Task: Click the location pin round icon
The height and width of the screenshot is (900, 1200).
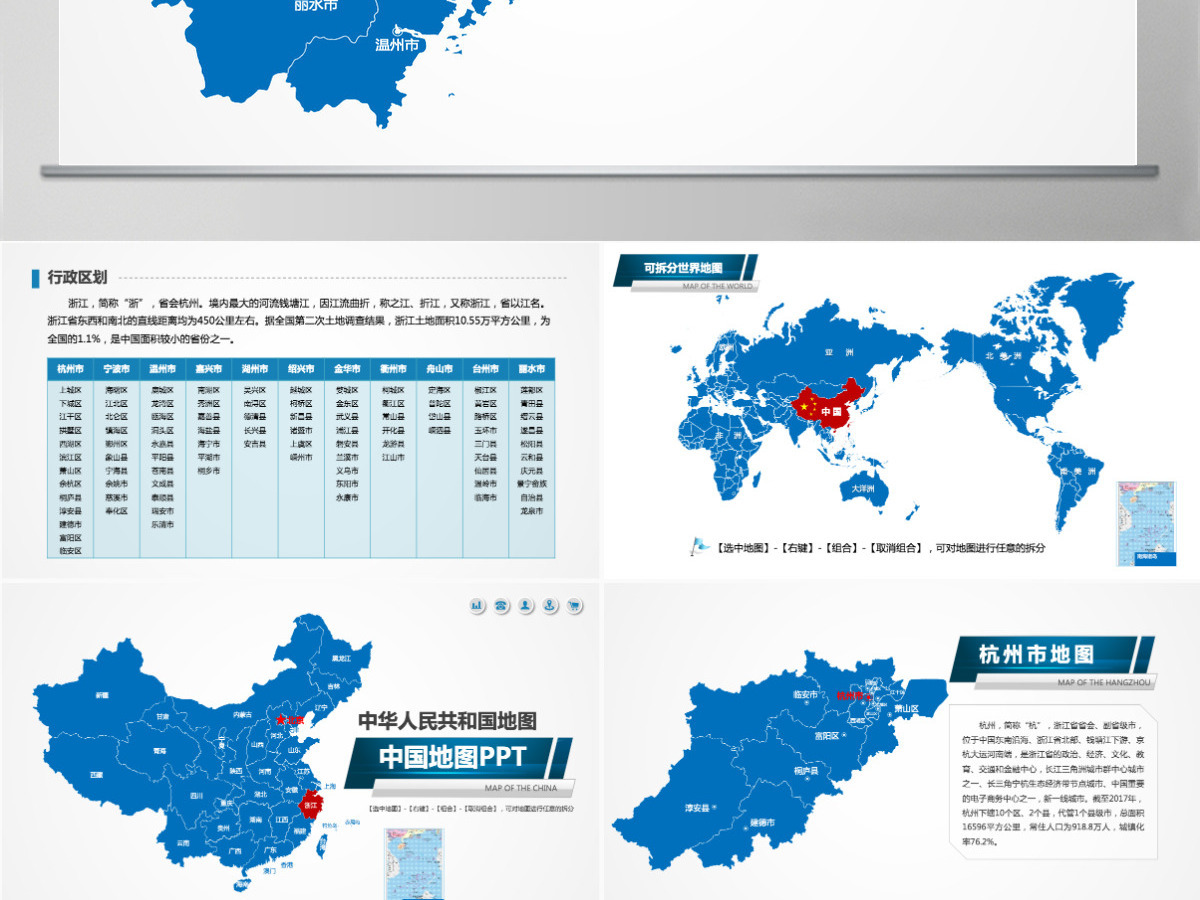Action: [550, 606]
